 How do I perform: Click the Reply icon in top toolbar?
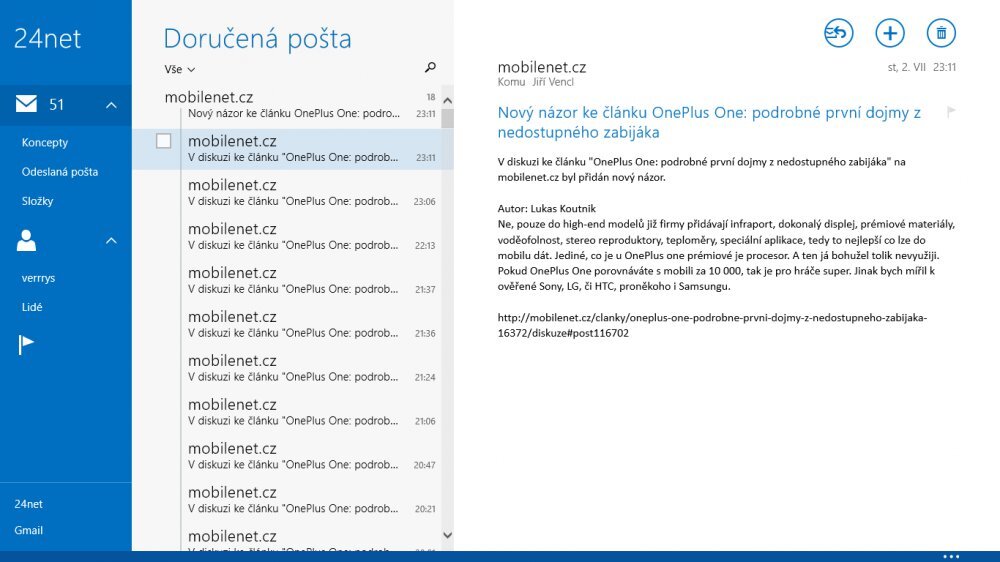click(838, 33)
